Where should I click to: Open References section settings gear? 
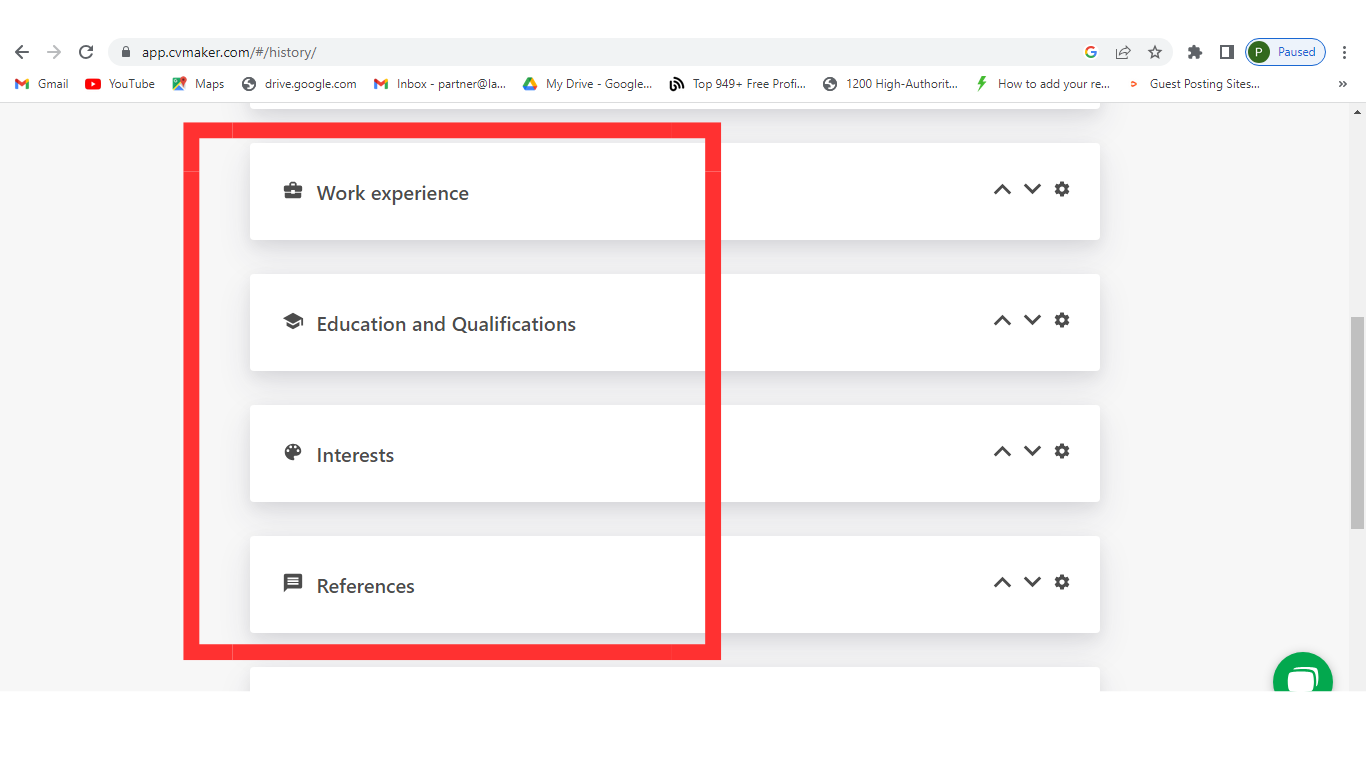pyautogui.click(x=1062, y=582)
